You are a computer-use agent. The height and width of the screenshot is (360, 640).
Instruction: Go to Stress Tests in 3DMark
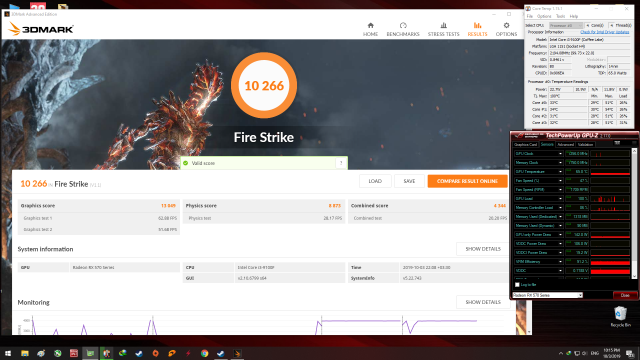(x=443, y=29)
